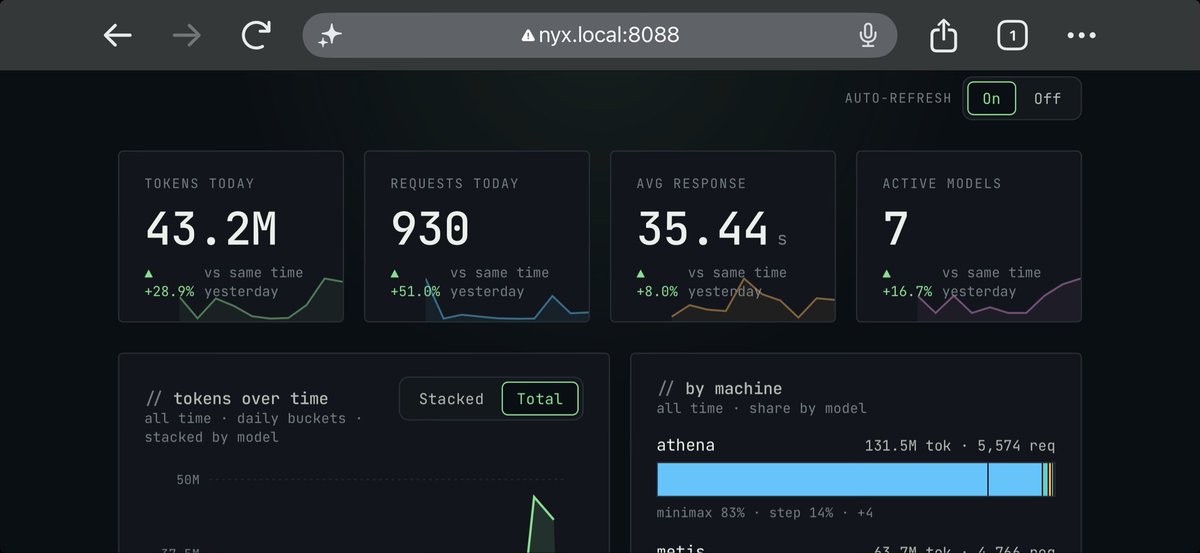Click the +8.0% change indicator
The image size is (1200, 553).
pos(657,291)
